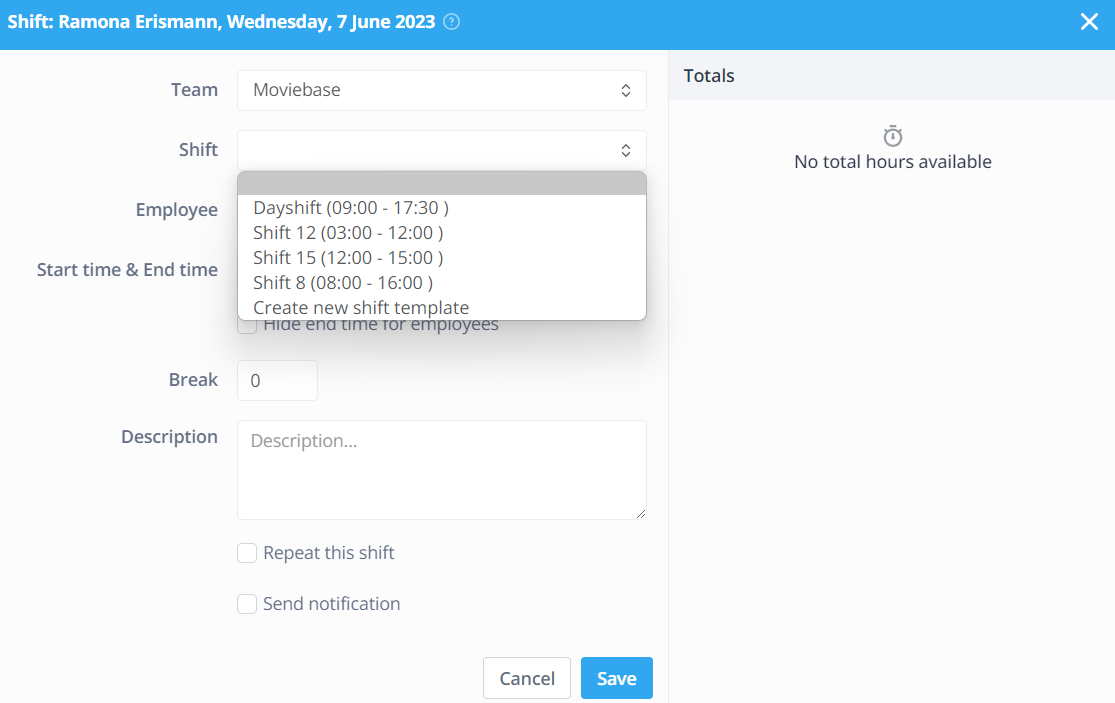
Task: Collapse the Shift dropdown field
Action: click(441, 150)
